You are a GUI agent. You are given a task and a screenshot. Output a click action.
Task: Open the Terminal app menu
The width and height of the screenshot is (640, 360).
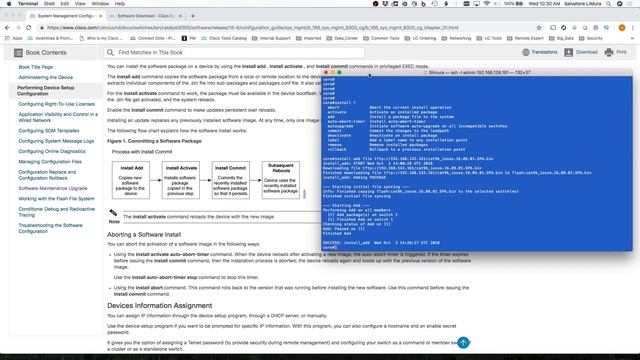(x=28, y=4)
